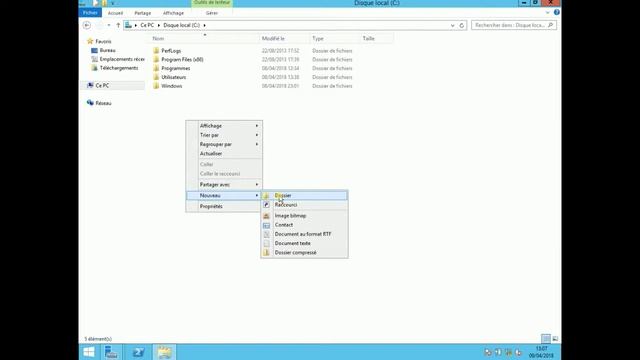Click the quick access toolbar dropdown arrow

pos(113,3)
